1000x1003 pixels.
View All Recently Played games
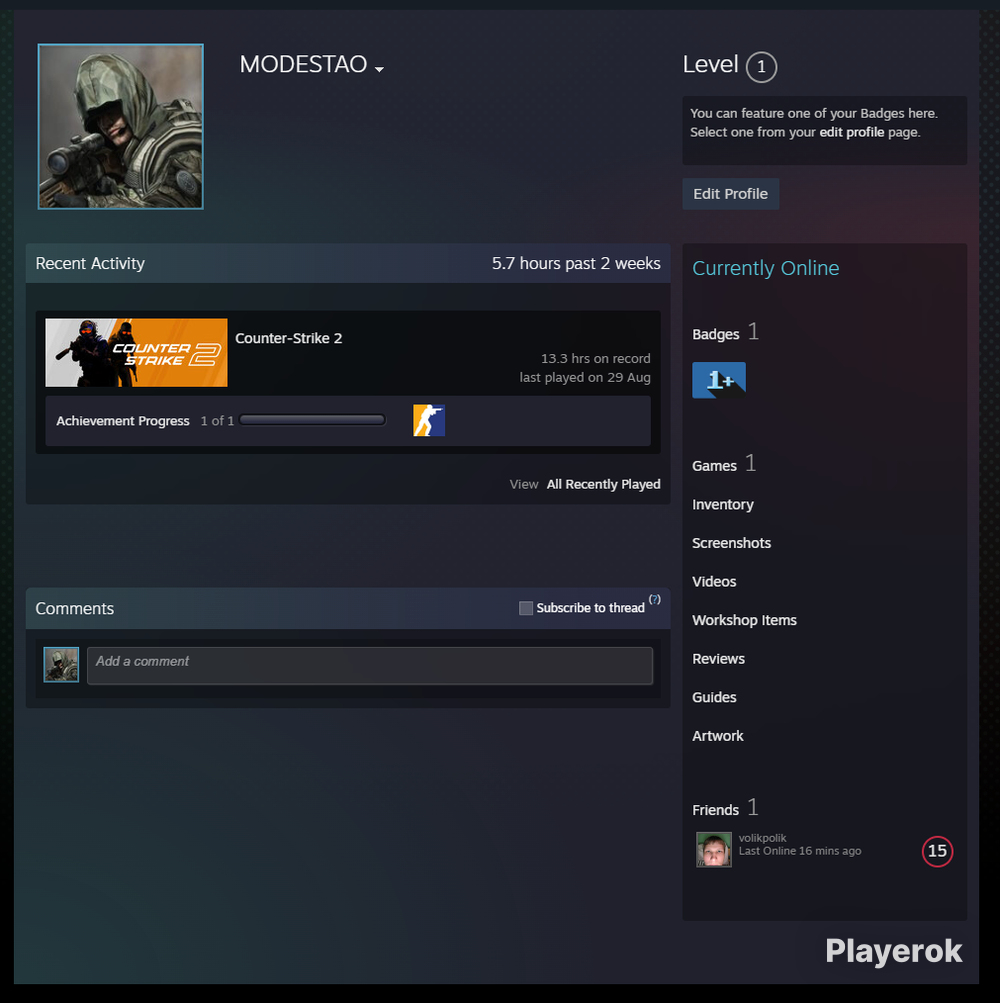[x=603, y=484]
